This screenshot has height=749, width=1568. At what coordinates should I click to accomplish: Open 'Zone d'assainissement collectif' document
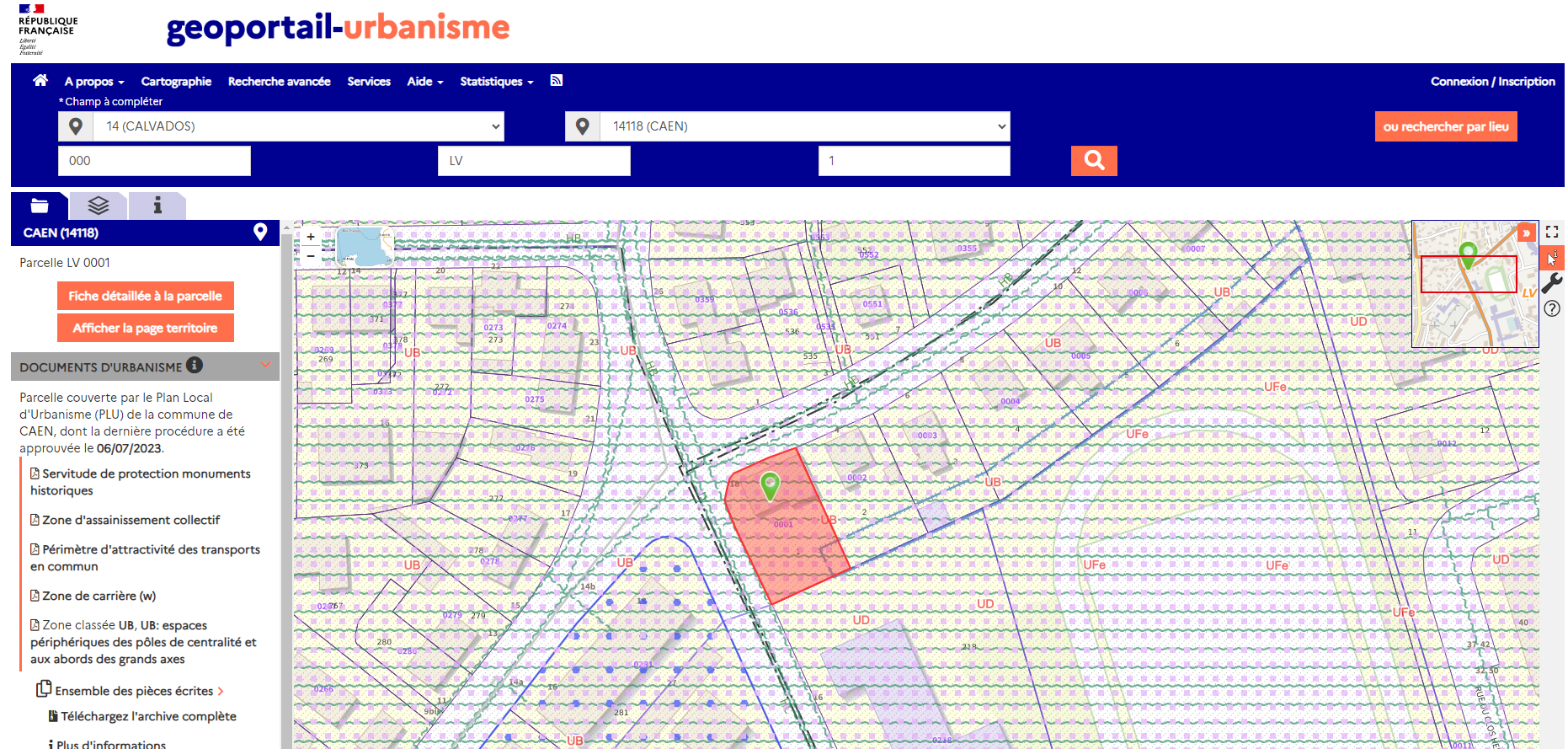coord(125,520)
